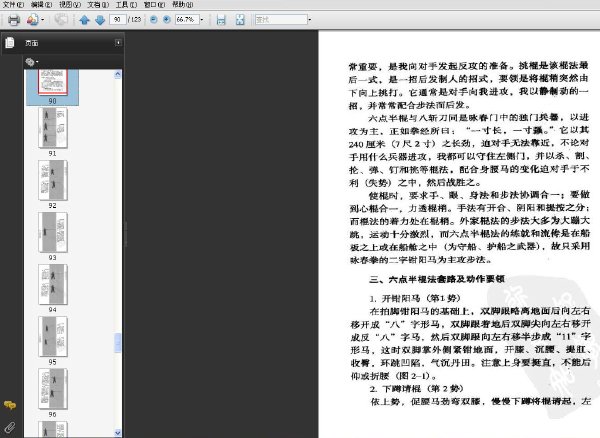Click the find (查找) search box
600x438 pixels.
281,20
